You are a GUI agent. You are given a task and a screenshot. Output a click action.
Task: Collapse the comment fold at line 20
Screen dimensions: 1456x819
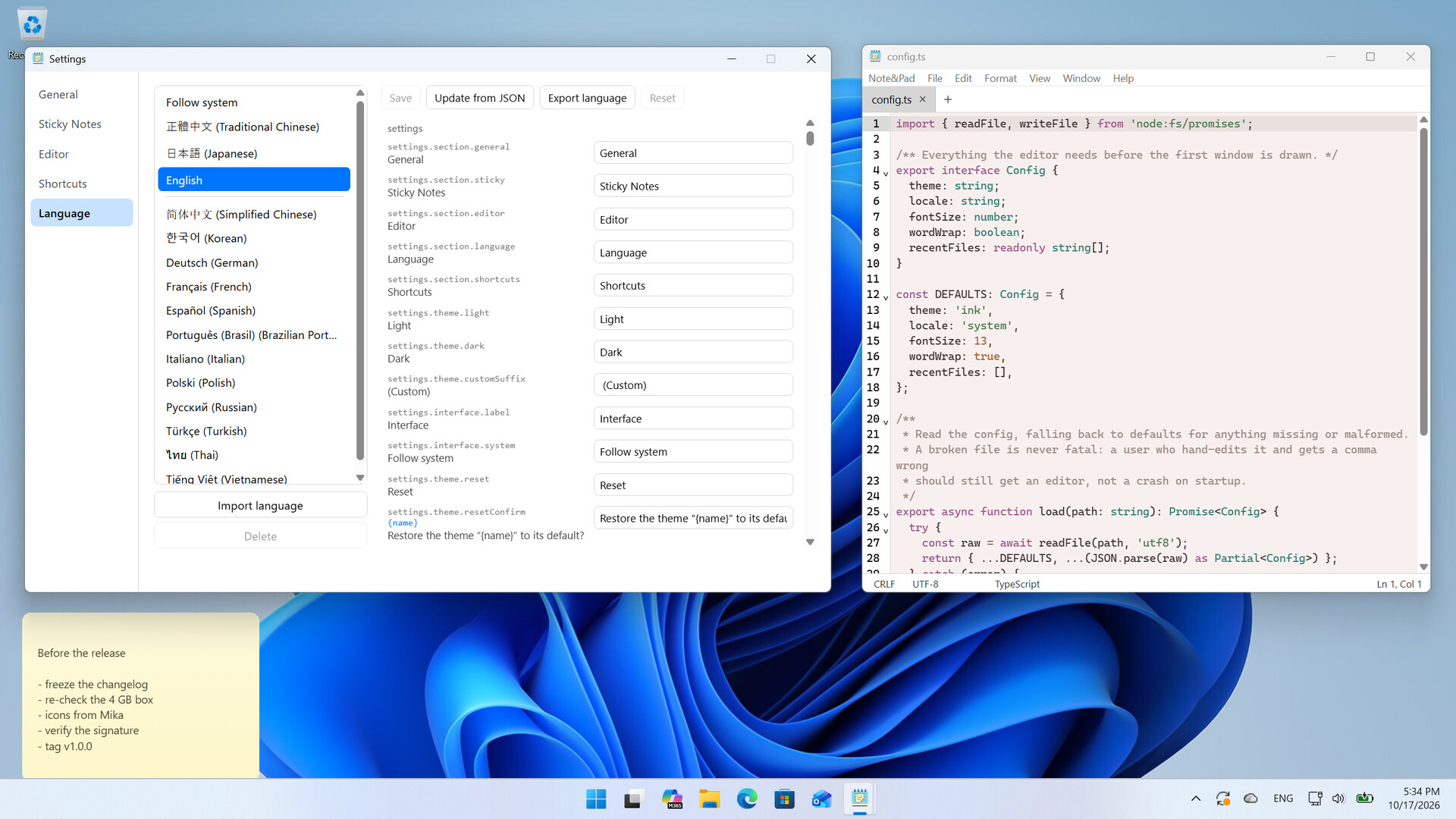pyautogui.click(x=886, y=422)
